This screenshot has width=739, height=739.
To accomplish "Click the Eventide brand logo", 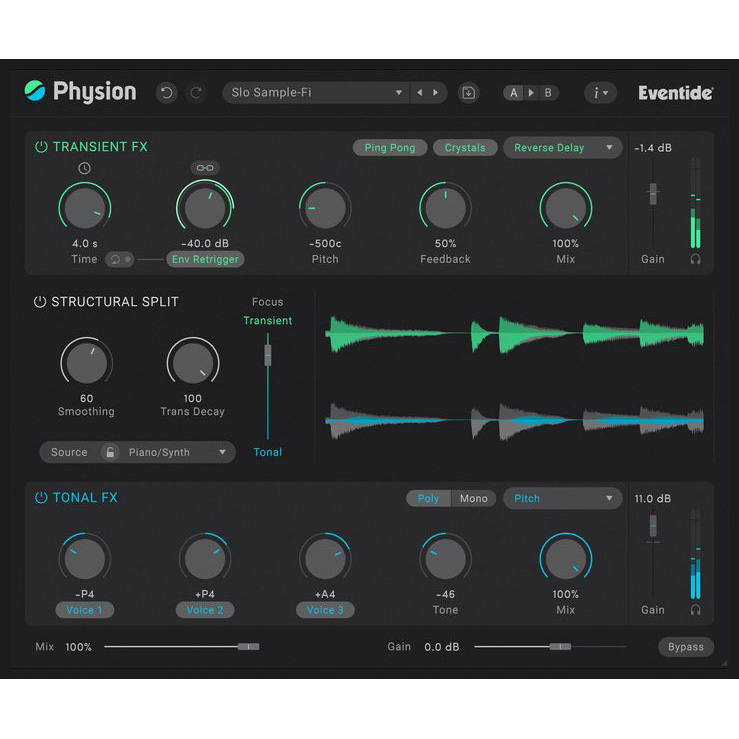I will tap(675, 93).
